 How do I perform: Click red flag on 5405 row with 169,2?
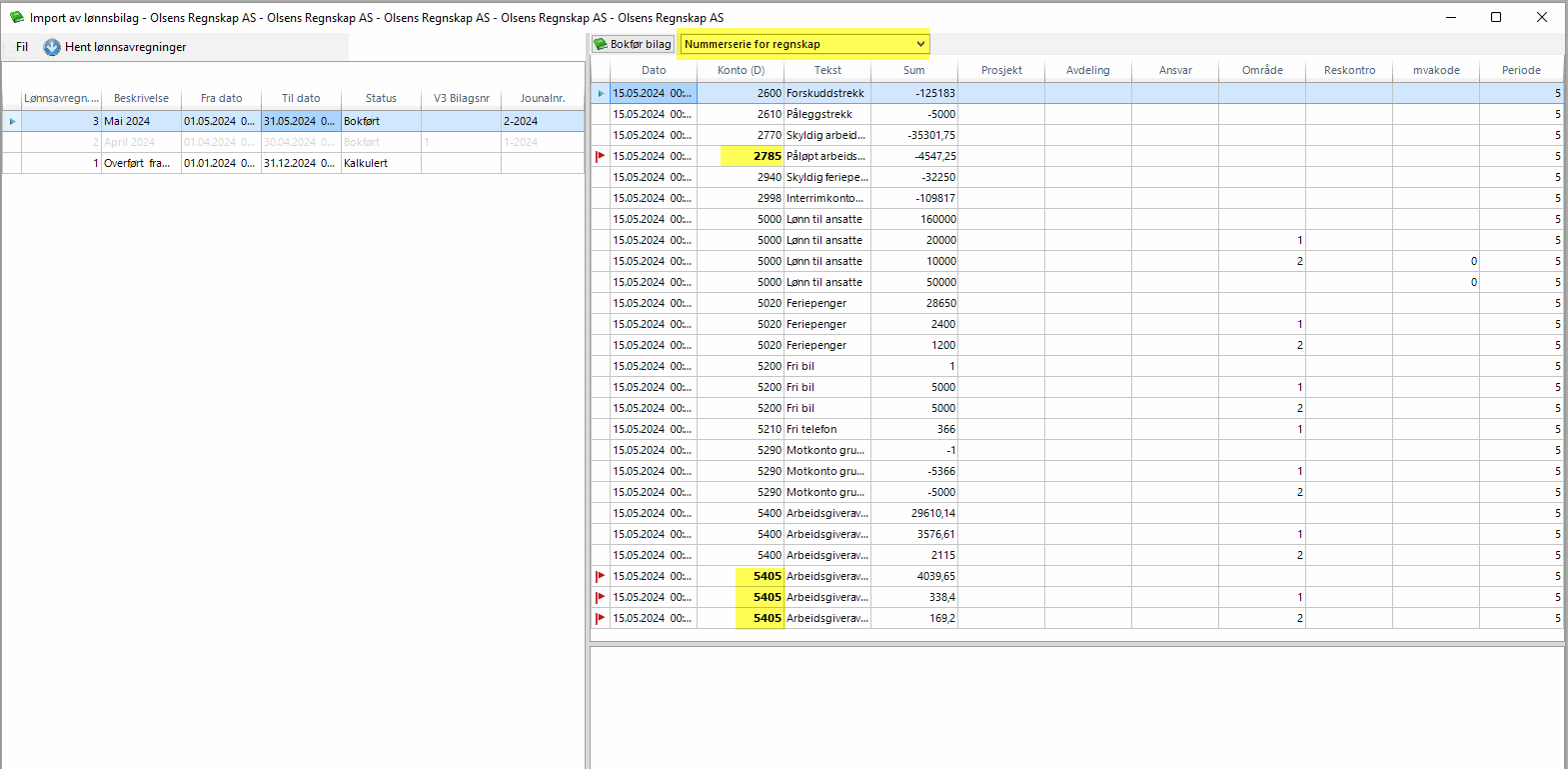pos(601,618)
